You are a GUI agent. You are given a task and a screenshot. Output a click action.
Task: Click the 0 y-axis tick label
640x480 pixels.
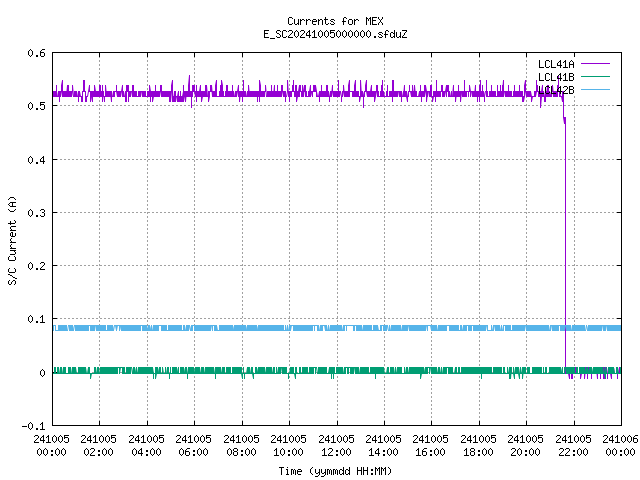[42, 373]
